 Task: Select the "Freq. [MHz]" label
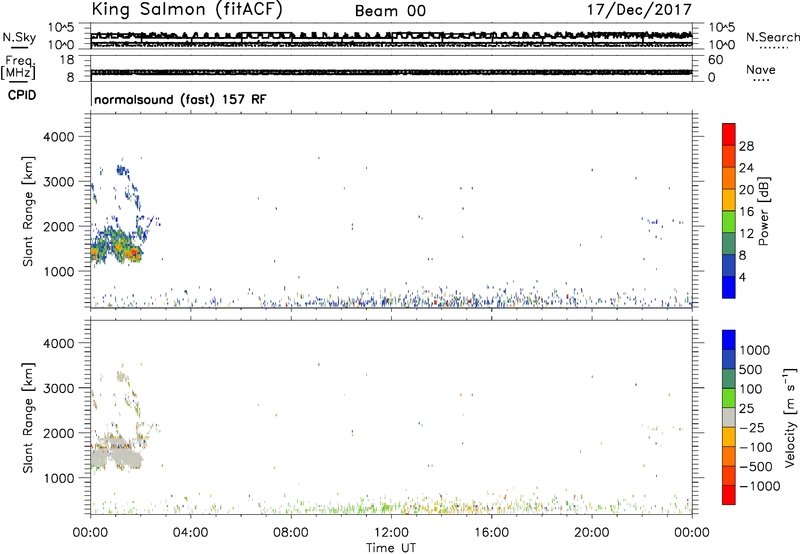point(19,68)
